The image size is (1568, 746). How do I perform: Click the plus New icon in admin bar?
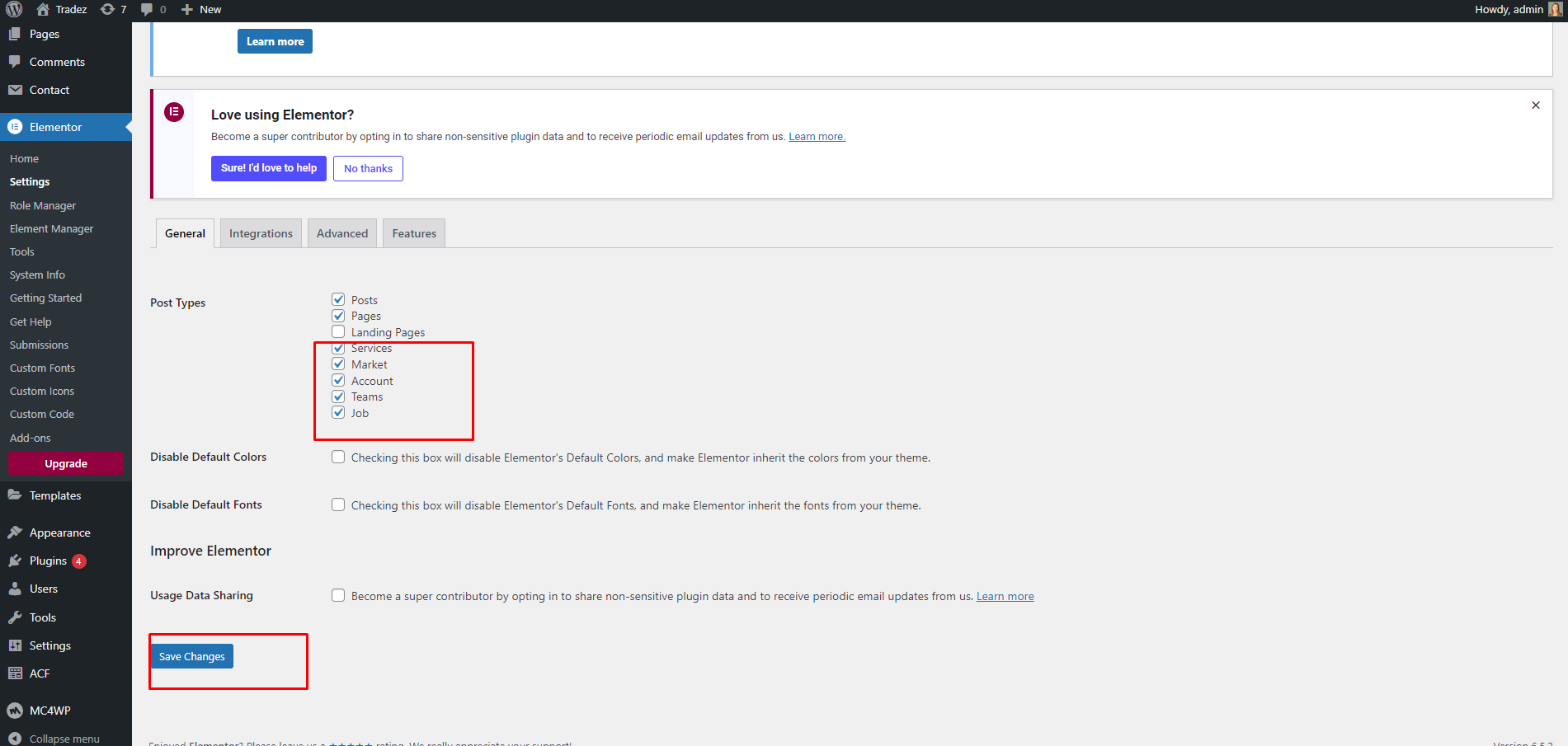187,9
